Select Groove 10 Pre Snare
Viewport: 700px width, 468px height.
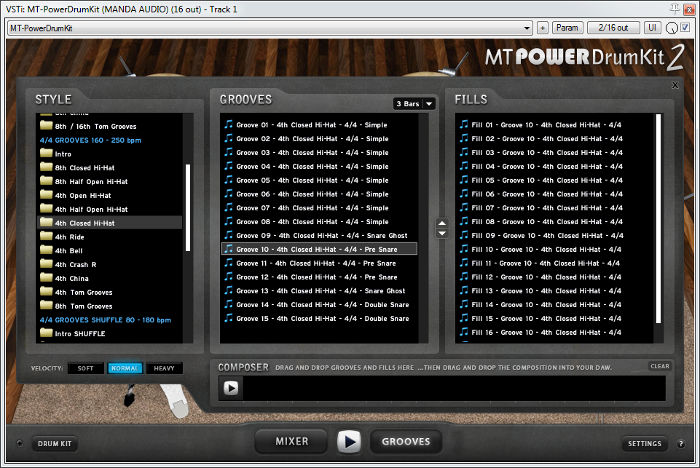tap(319, 249)
